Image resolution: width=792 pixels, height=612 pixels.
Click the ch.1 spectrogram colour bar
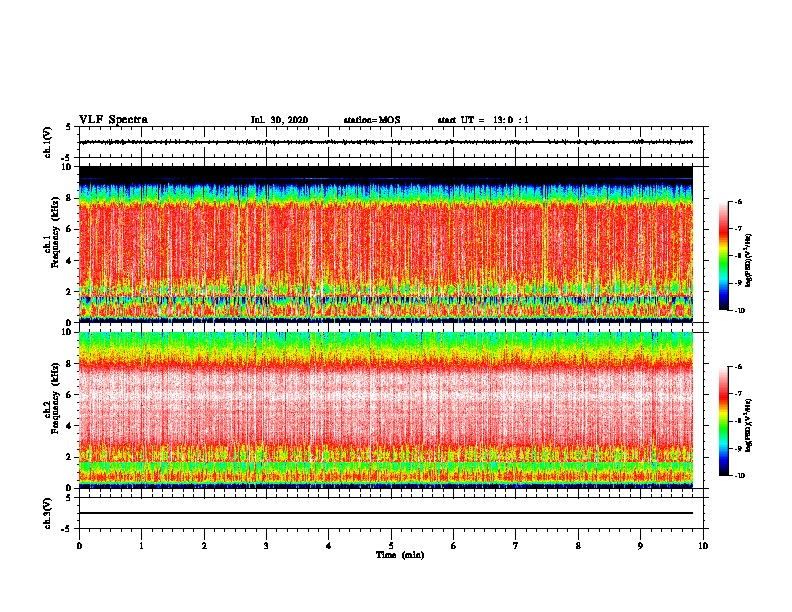[723, 256]
